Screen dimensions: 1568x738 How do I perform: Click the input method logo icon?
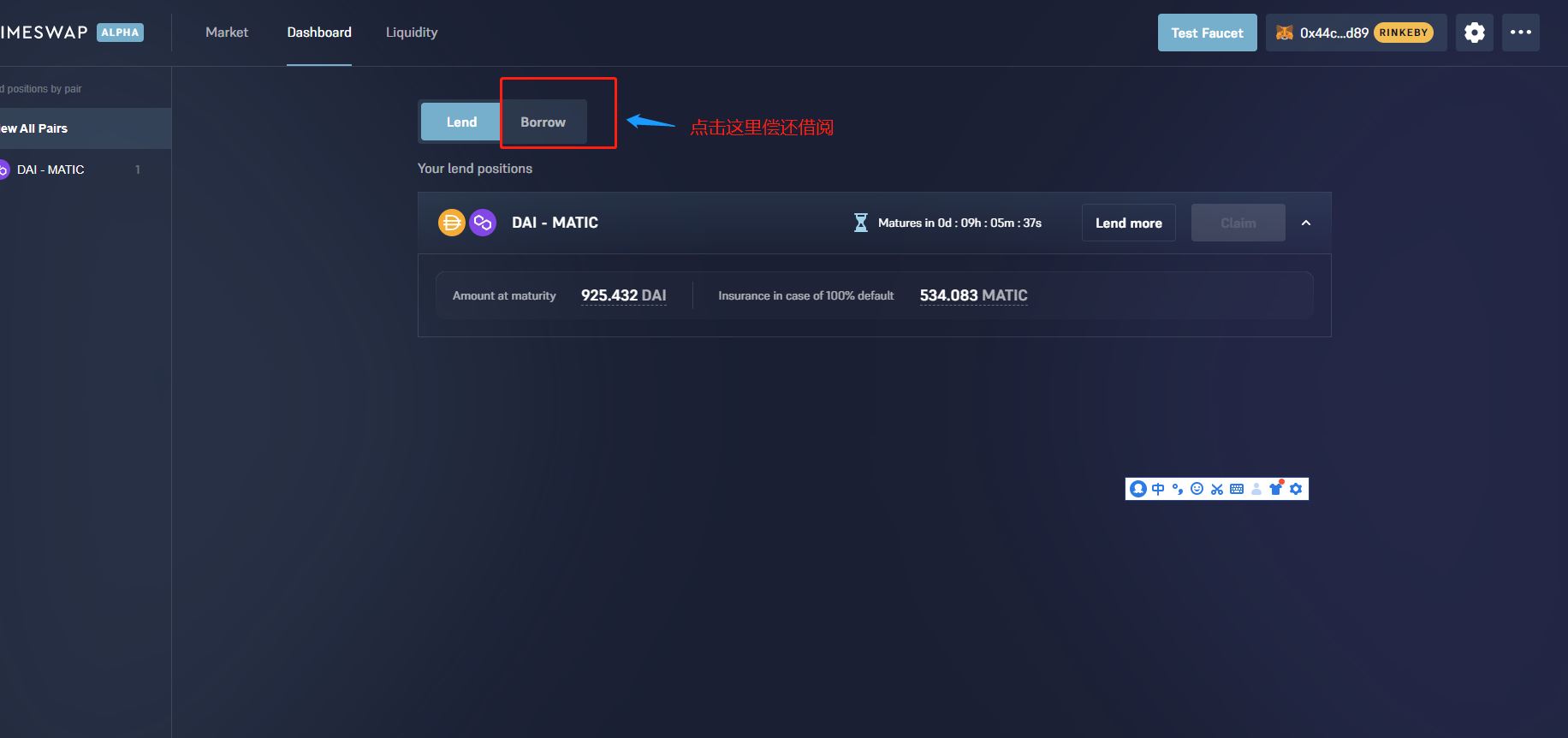[1137, 489]
